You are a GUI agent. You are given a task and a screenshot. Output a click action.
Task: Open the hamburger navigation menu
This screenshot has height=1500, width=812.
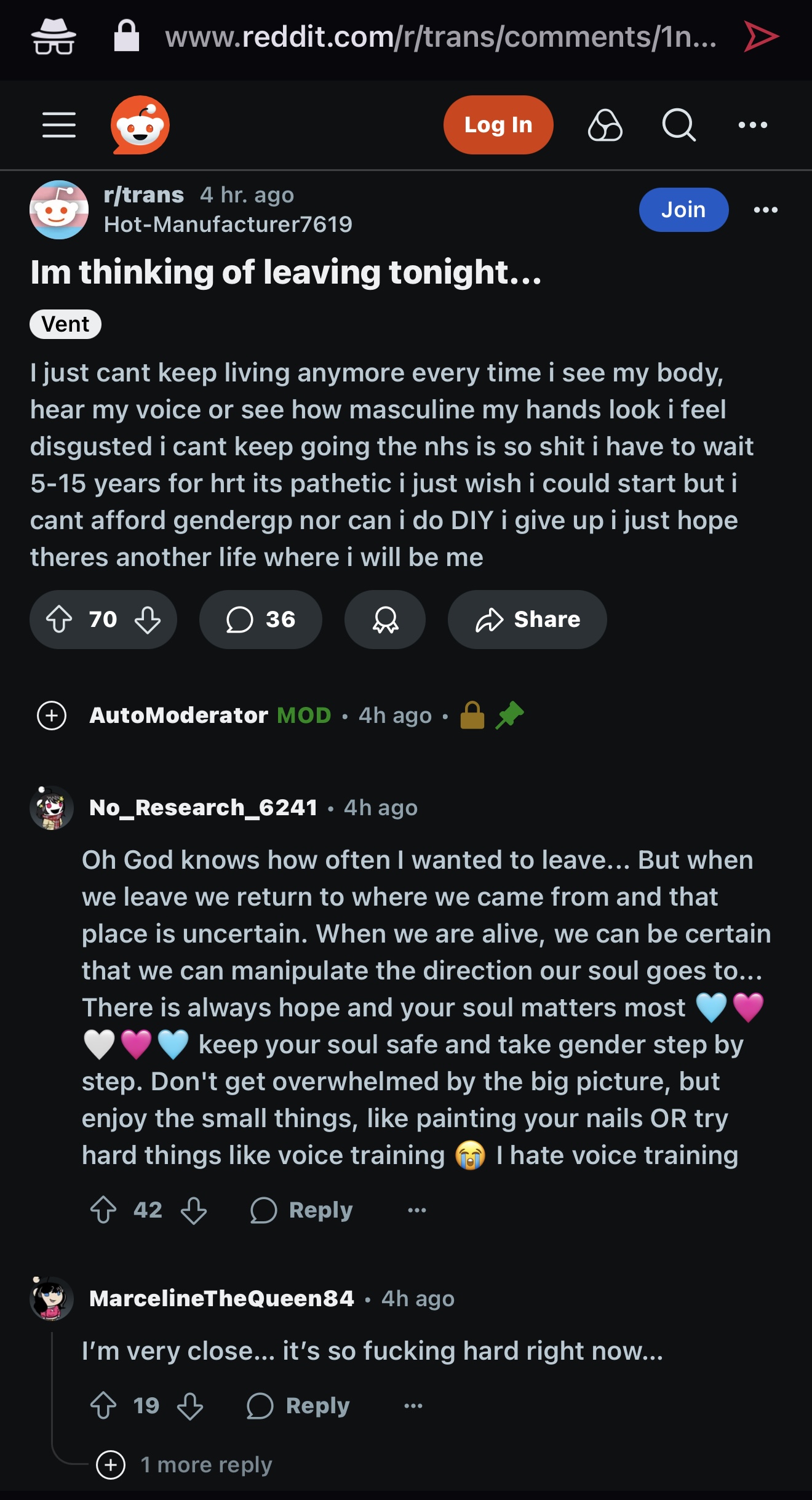[x=59, y=125]
